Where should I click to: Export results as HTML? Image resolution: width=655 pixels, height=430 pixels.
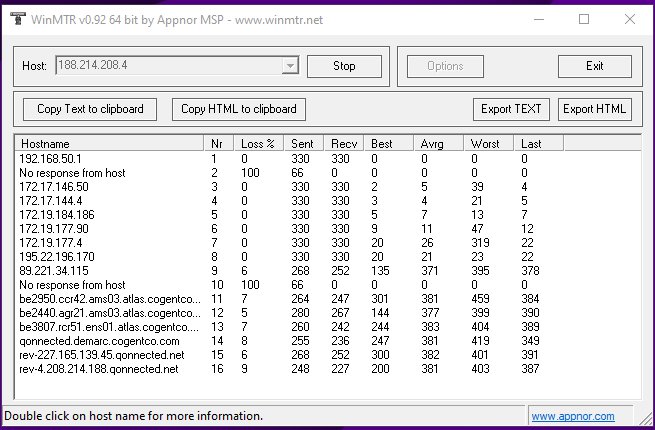(594, 109)
